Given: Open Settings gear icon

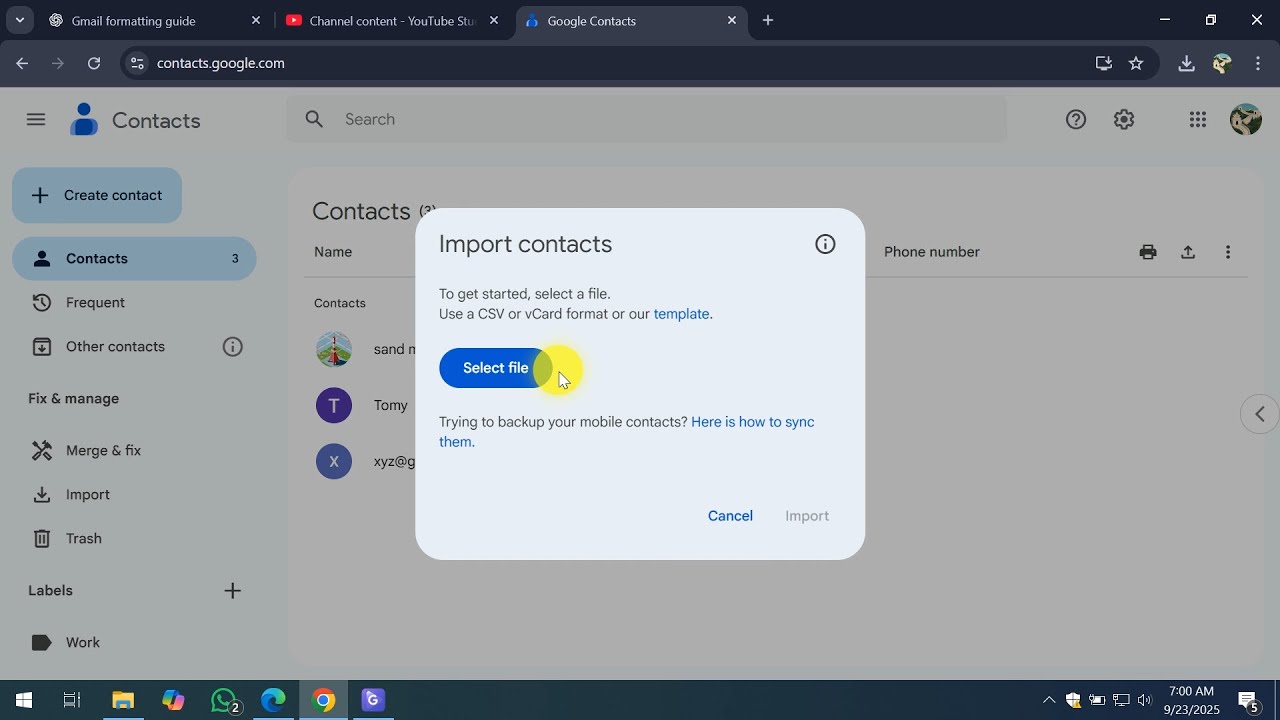Looking at the screenshot, I should click(1124, 120).
